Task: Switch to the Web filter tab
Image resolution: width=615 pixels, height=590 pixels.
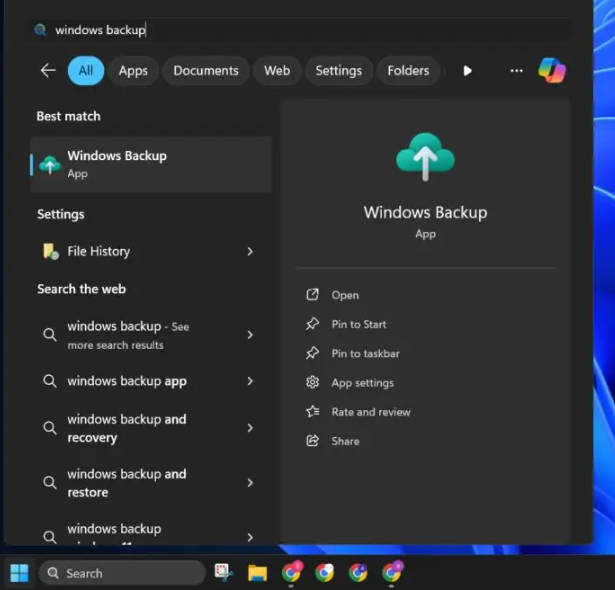Action: [x=277, y=71]
